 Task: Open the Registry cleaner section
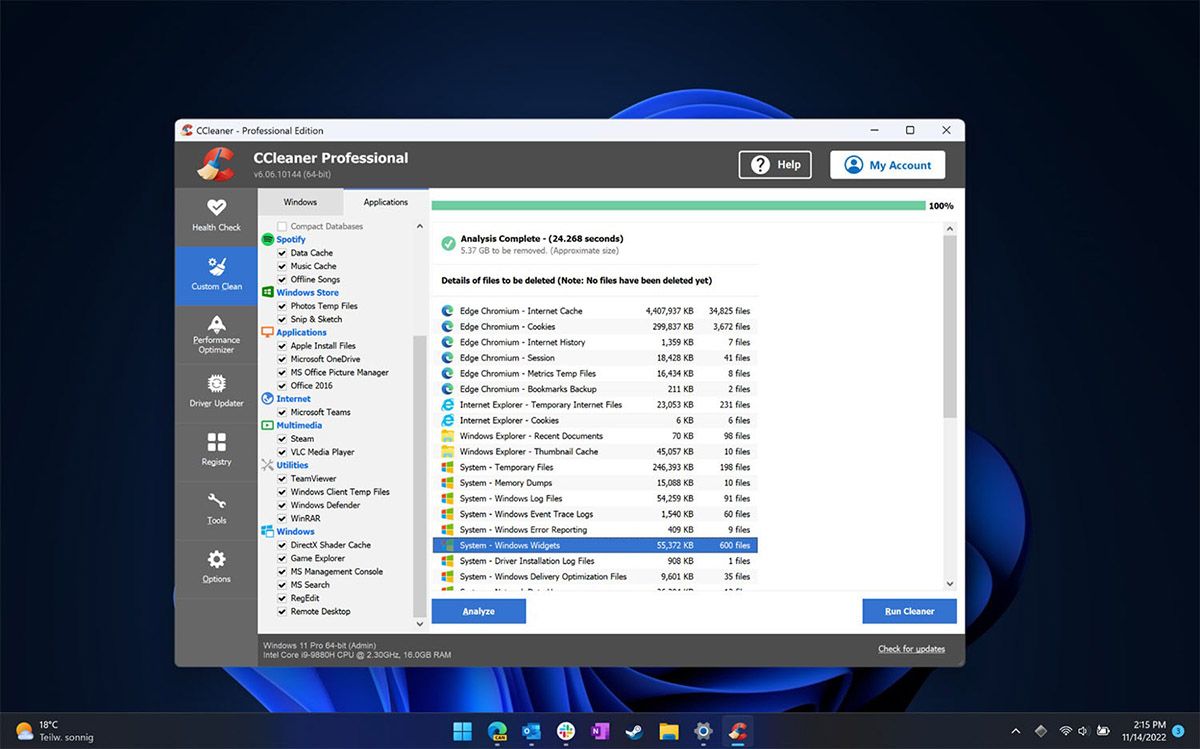coord(216,450)
